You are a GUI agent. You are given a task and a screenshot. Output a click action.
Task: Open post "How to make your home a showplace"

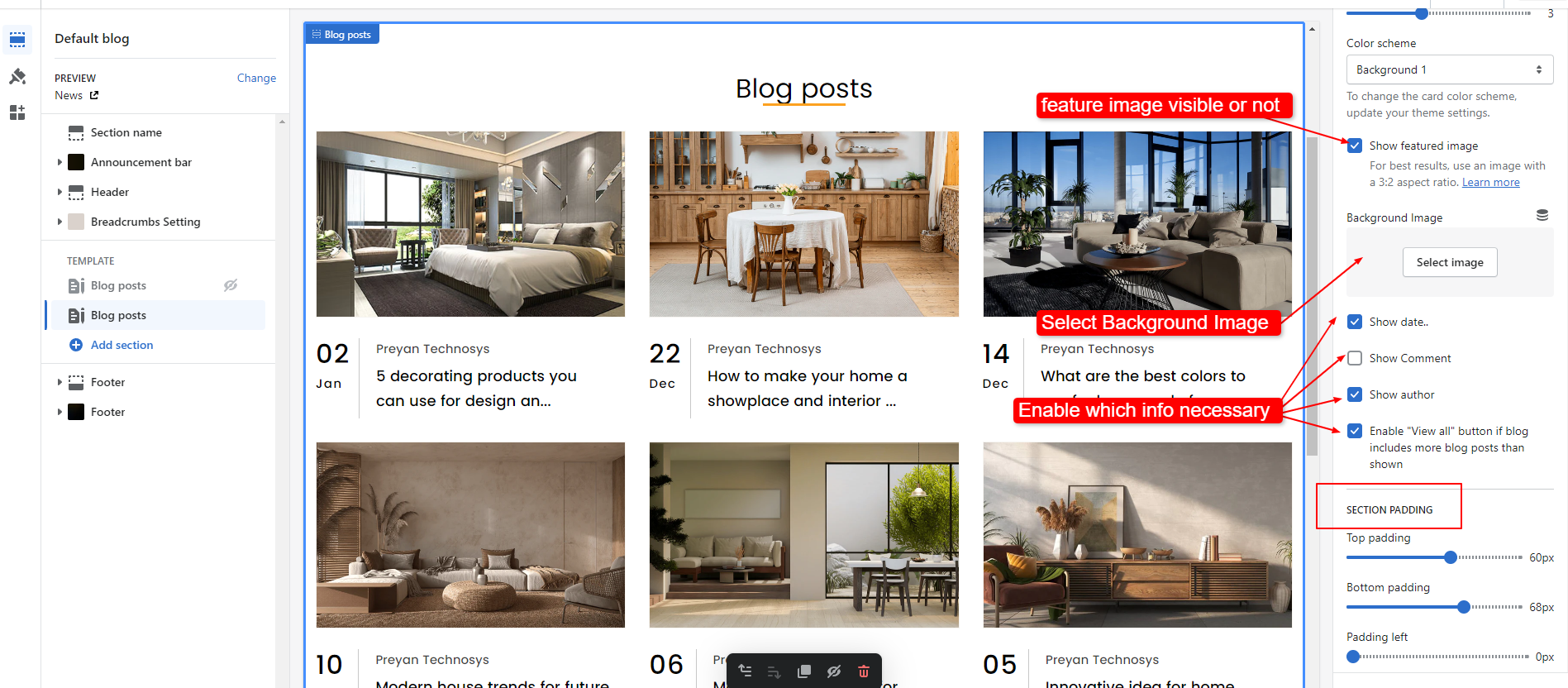pos(807,388)
